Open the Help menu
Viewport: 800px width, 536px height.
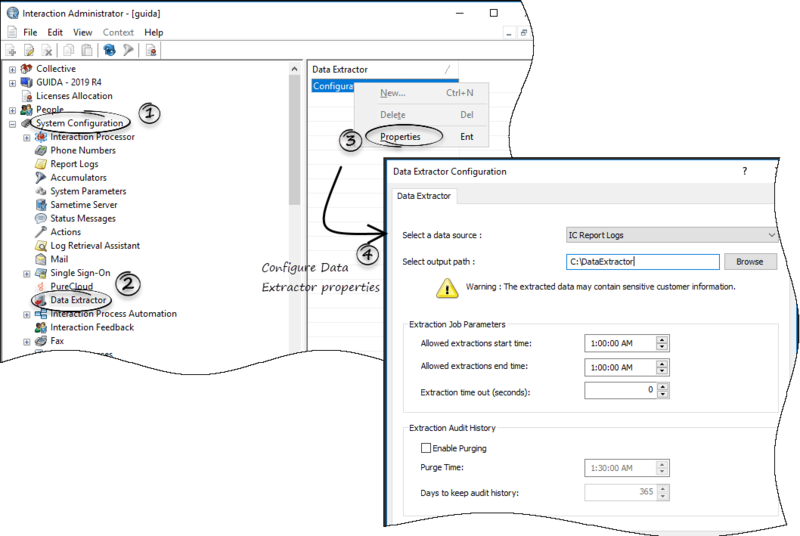point(154,32)
